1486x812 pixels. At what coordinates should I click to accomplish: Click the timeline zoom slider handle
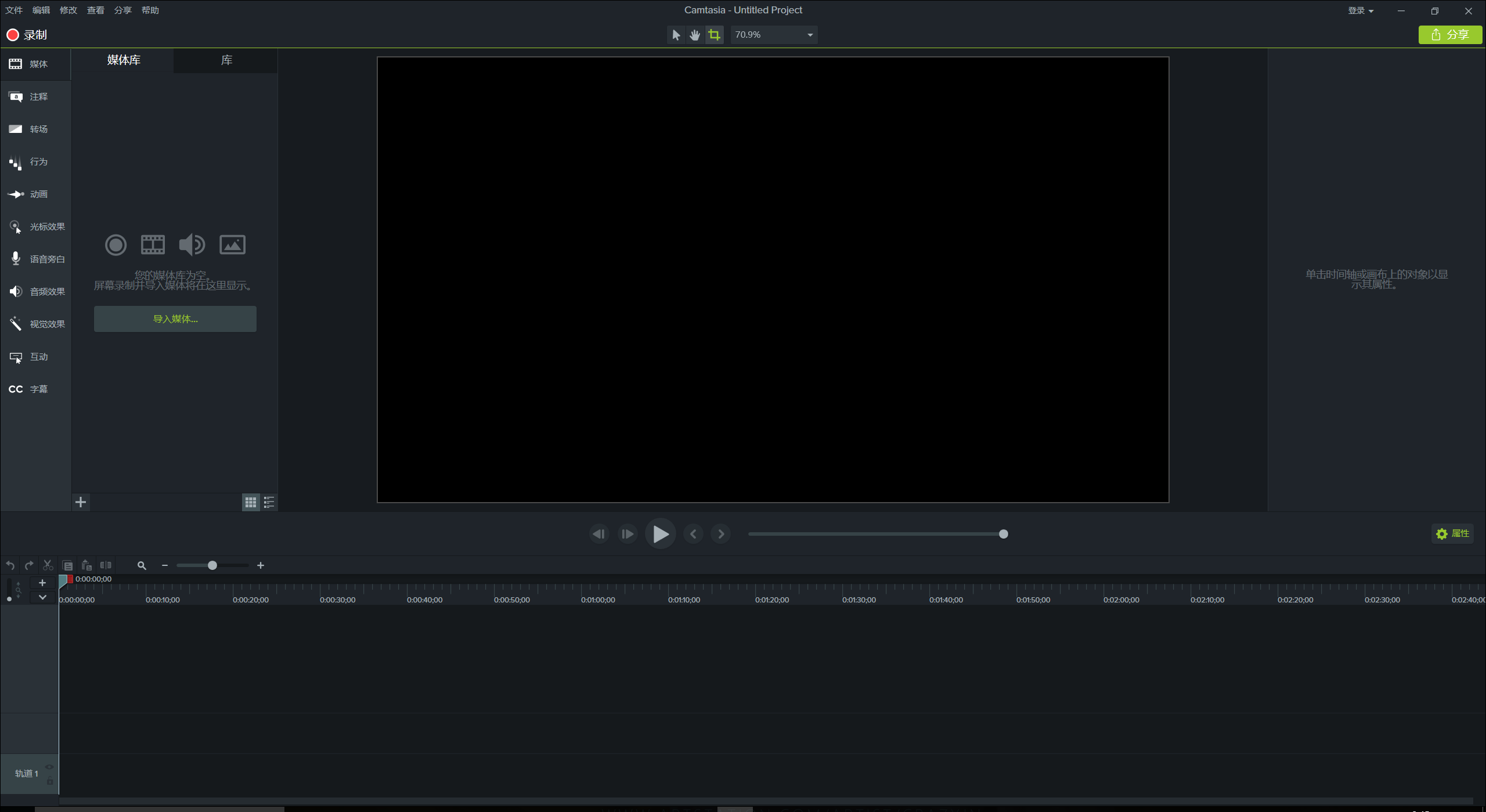tap(212, 565)
